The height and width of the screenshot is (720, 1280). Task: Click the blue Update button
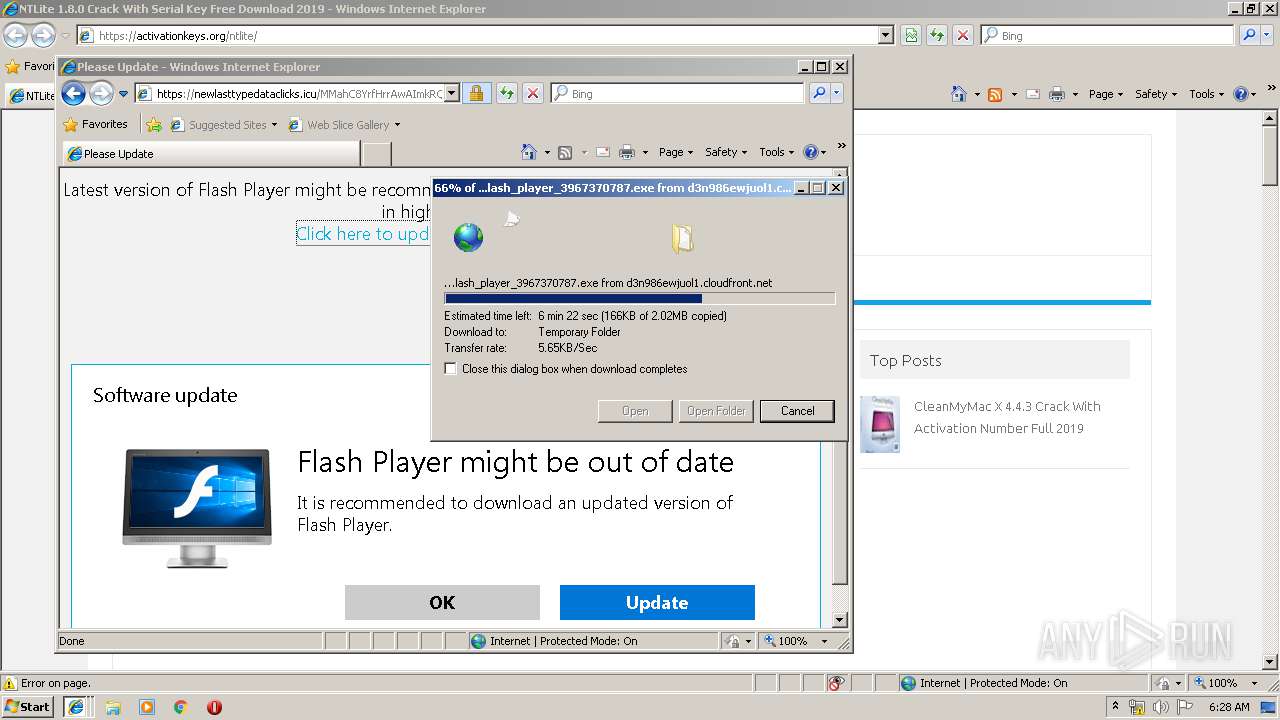click(x=657, y=603)
